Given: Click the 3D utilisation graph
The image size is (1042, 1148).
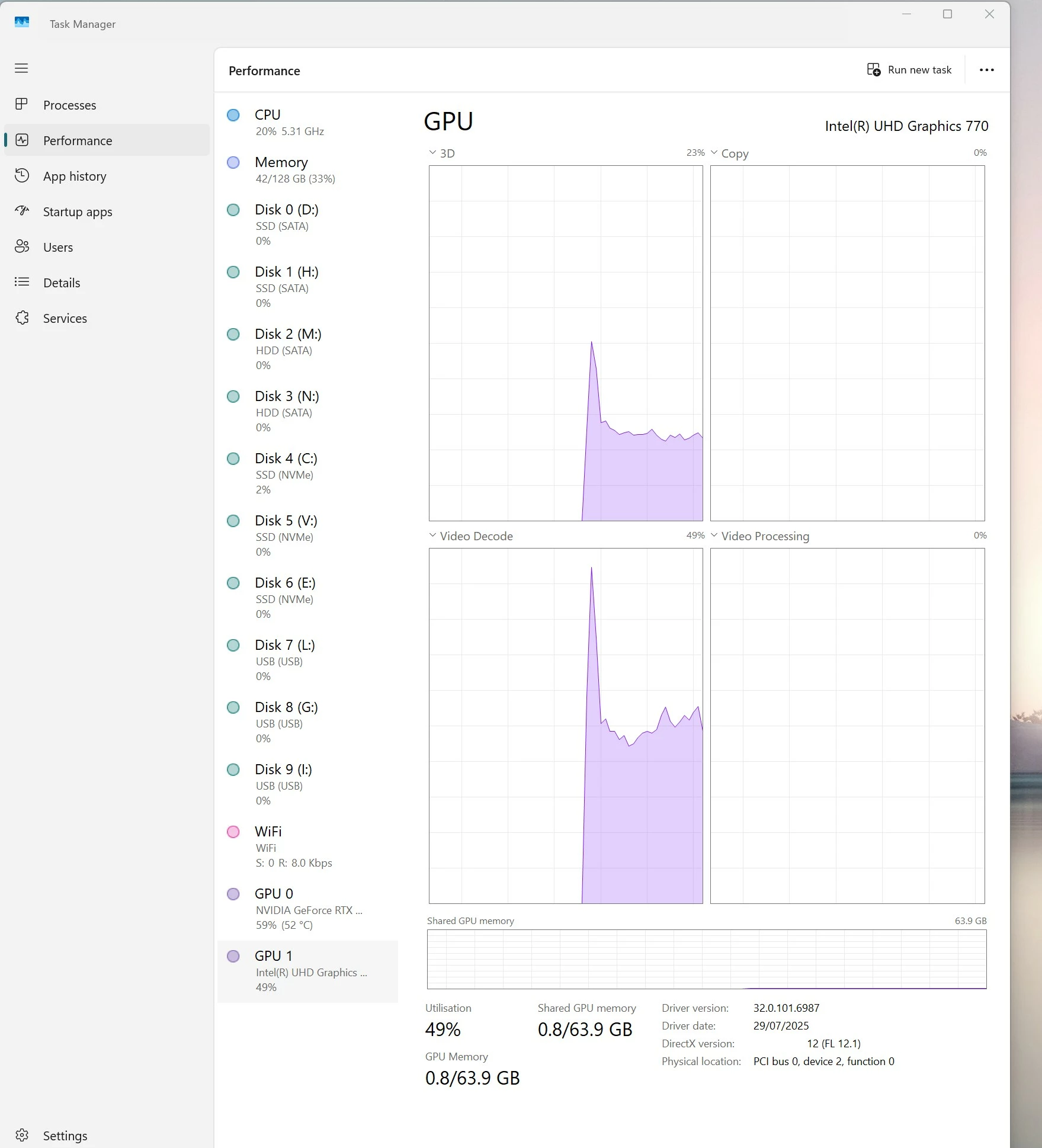Looking at the screenshot, I should pos(566,343).
